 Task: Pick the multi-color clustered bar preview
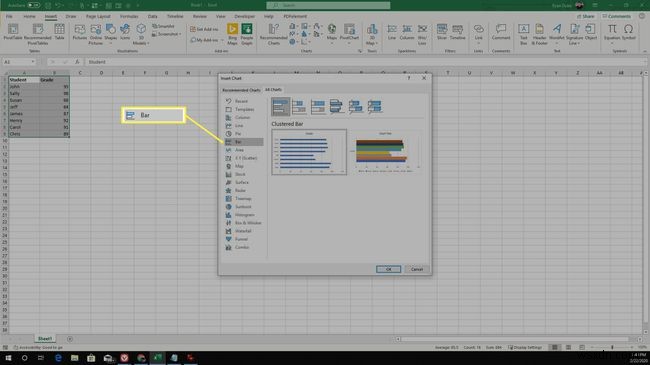(x=385, y=152)
